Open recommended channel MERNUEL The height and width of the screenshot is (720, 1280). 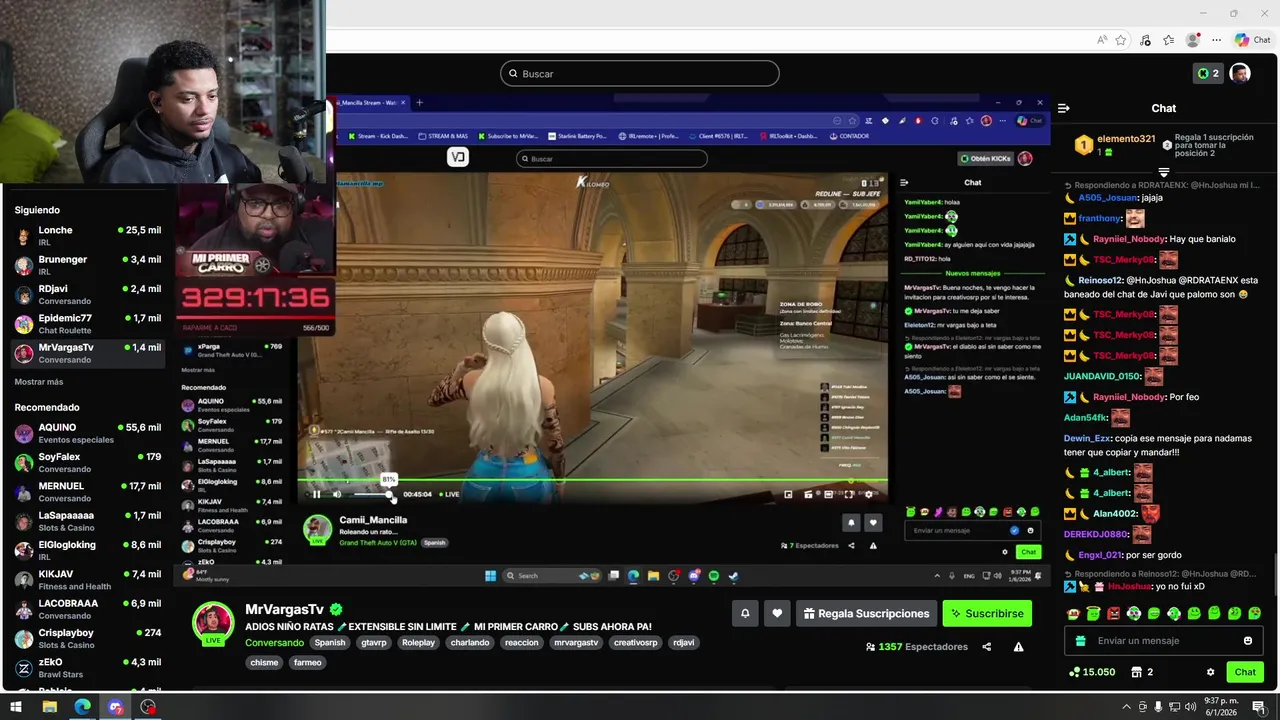[87, 492]
